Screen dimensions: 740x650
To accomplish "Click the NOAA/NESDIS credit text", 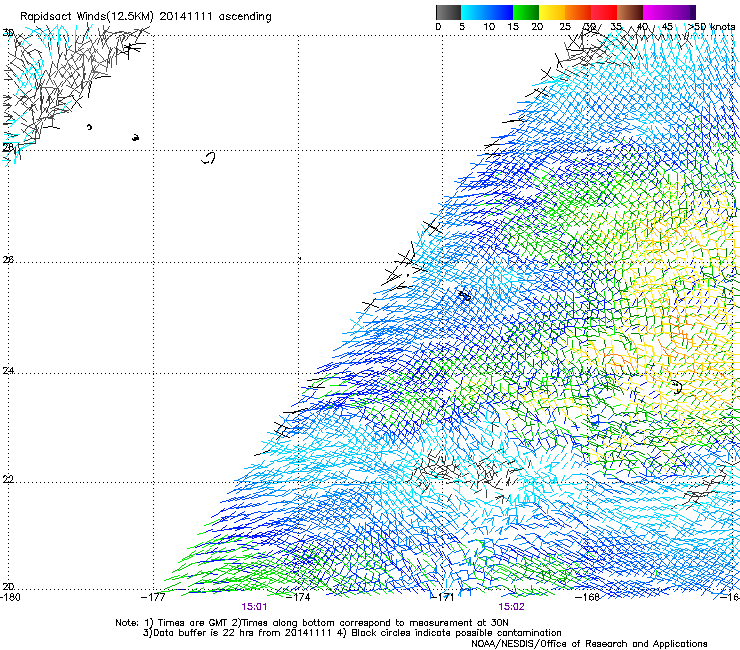I will click(x=589, y=644).
